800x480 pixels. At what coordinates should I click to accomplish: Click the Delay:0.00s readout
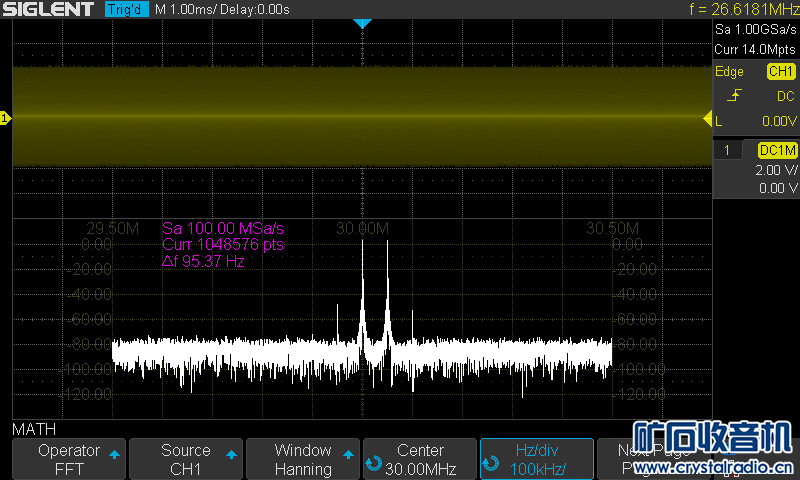pyautogui.click(x=255, y=10)
